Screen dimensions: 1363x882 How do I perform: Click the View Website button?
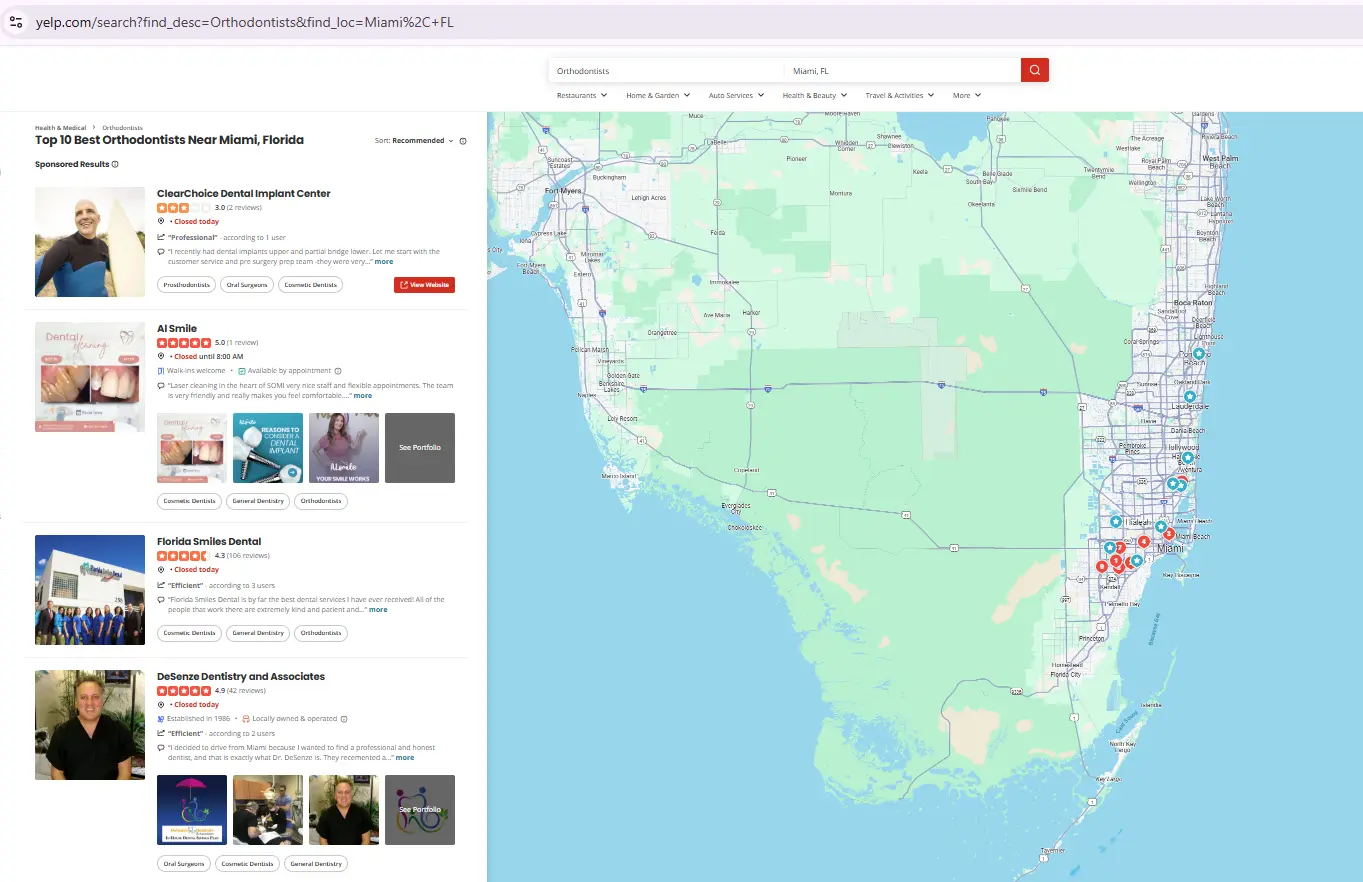tap(424, 285)
